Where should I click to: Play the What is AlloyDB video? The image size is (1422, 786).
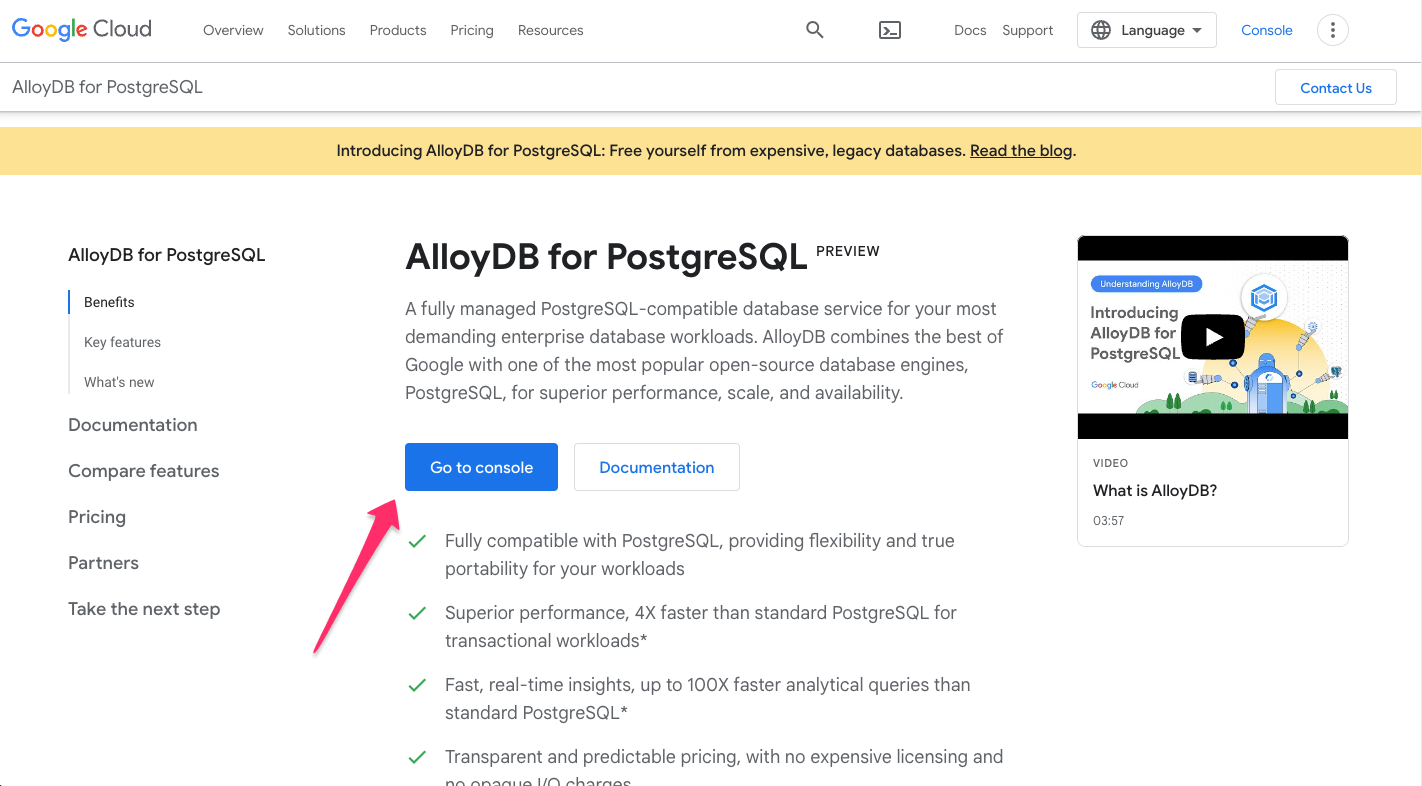[x=1212, y=337]
